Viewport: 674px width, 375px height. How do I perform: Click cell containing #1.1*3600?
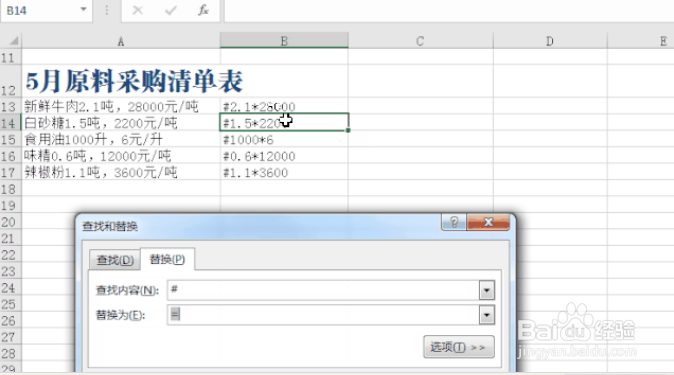tap(284, 172)
